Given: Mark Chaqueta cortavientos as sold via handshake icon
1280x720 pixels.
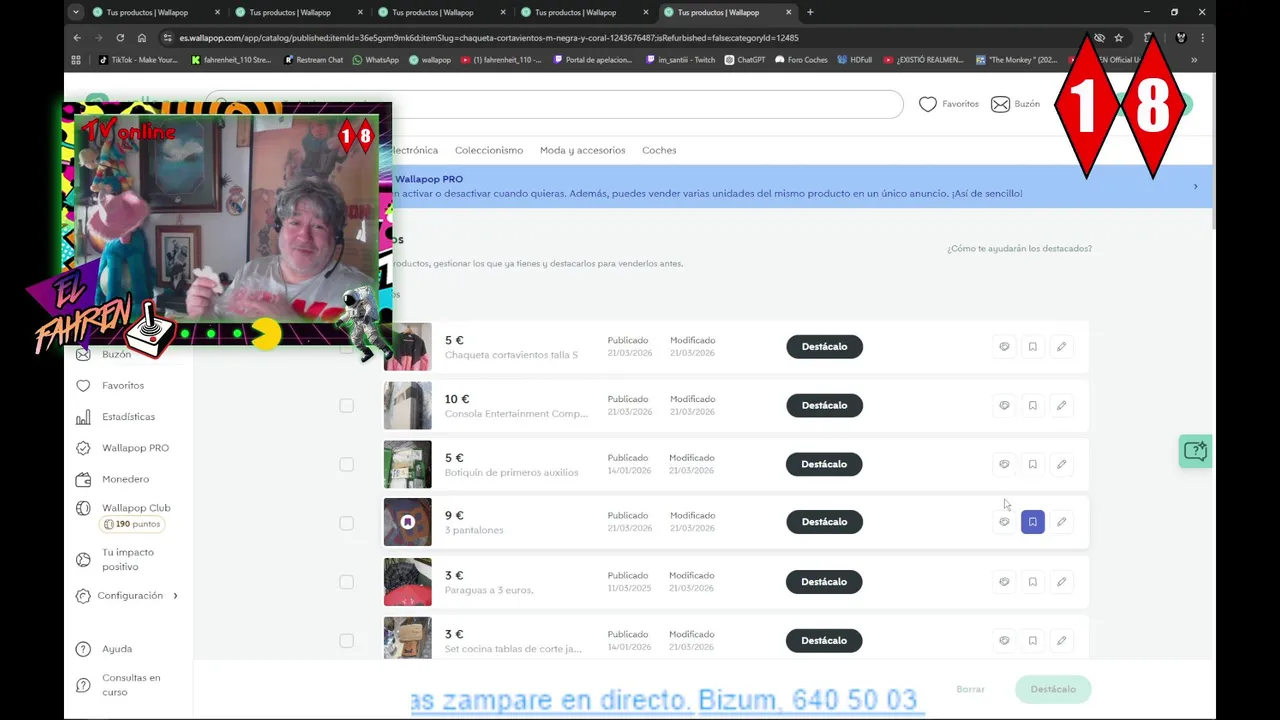Looking at the screenshot, I should 1004,347.
